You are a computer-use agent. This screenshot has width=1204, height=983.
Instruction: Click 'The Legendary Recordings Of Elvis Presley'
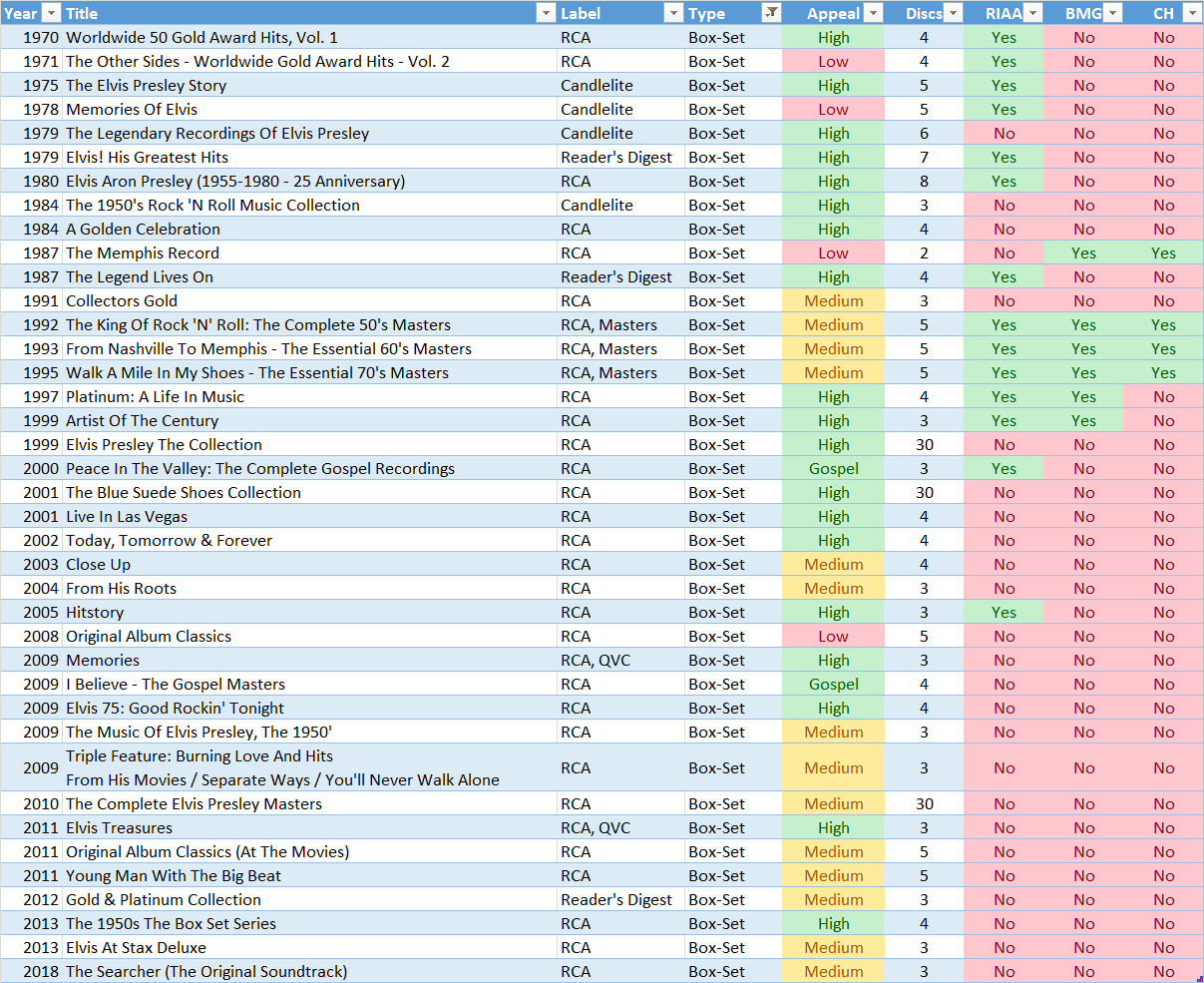click(217, 133)
